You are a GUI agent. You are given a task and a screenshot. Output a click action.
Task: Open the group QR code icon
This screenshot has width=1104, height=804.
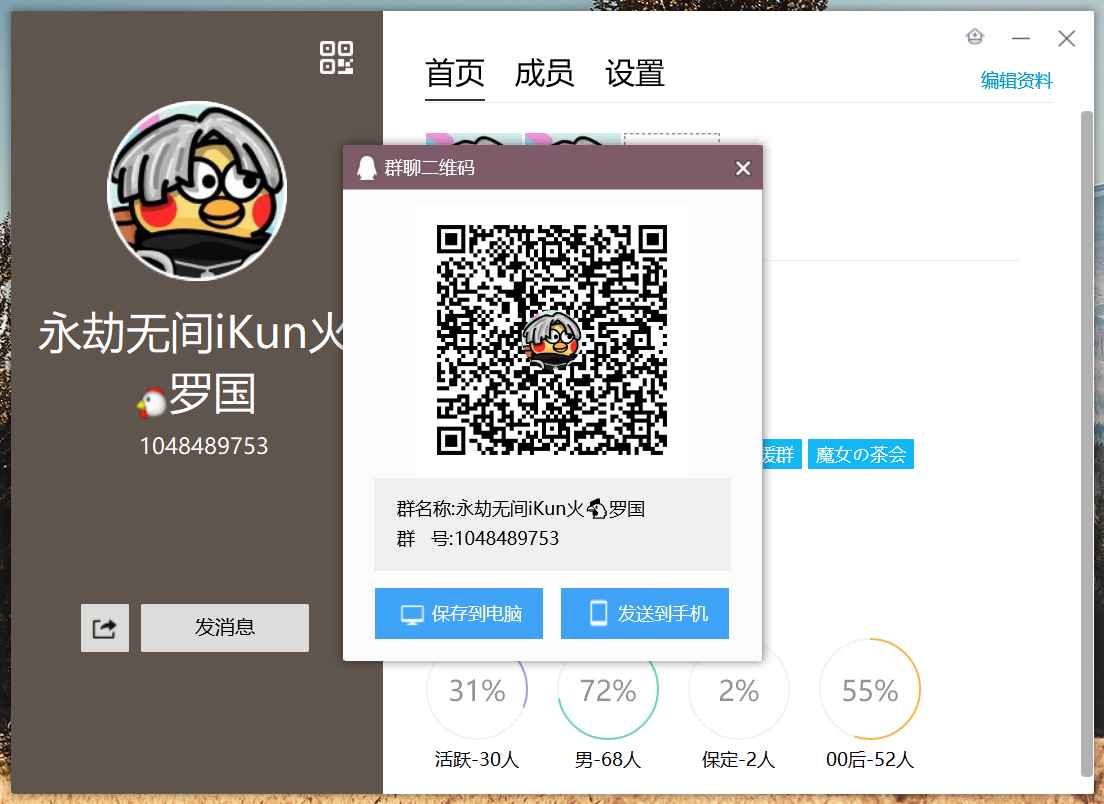(x=336, y=57)
